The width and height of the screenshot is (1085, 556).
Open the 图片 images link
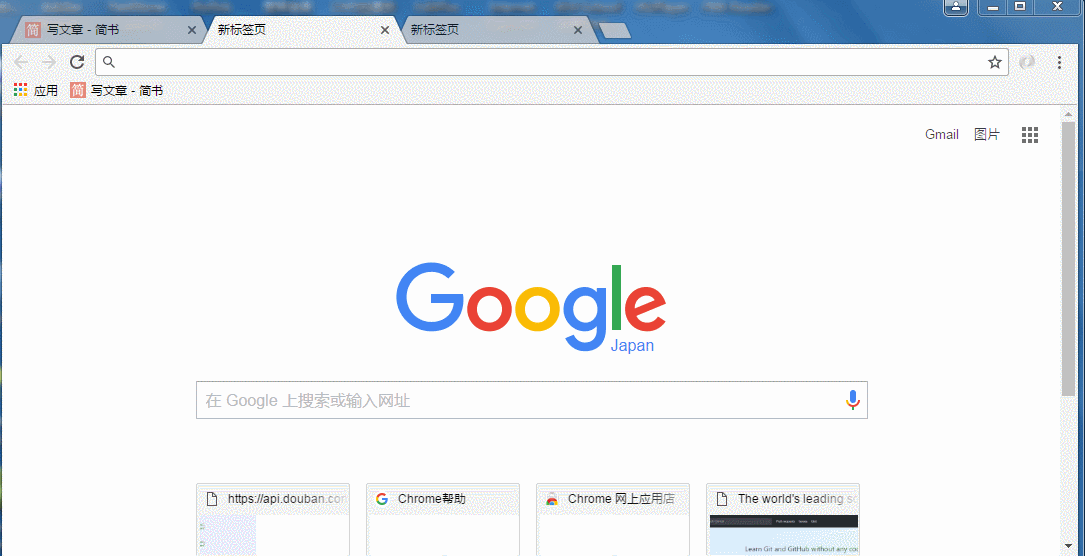click(x=987, y=134)
